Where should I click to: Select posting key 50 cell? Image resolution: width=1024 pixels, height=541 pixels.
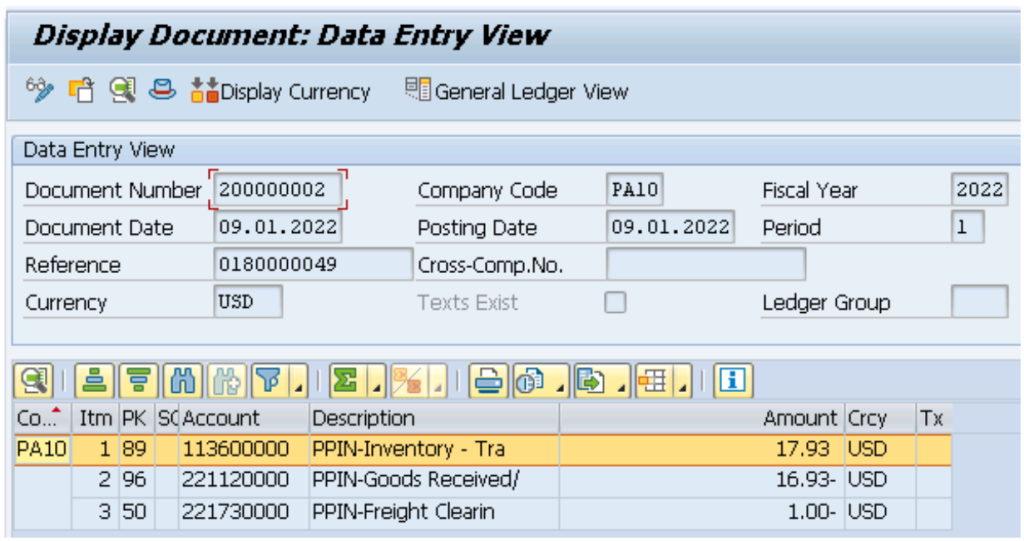pos(136,512)
